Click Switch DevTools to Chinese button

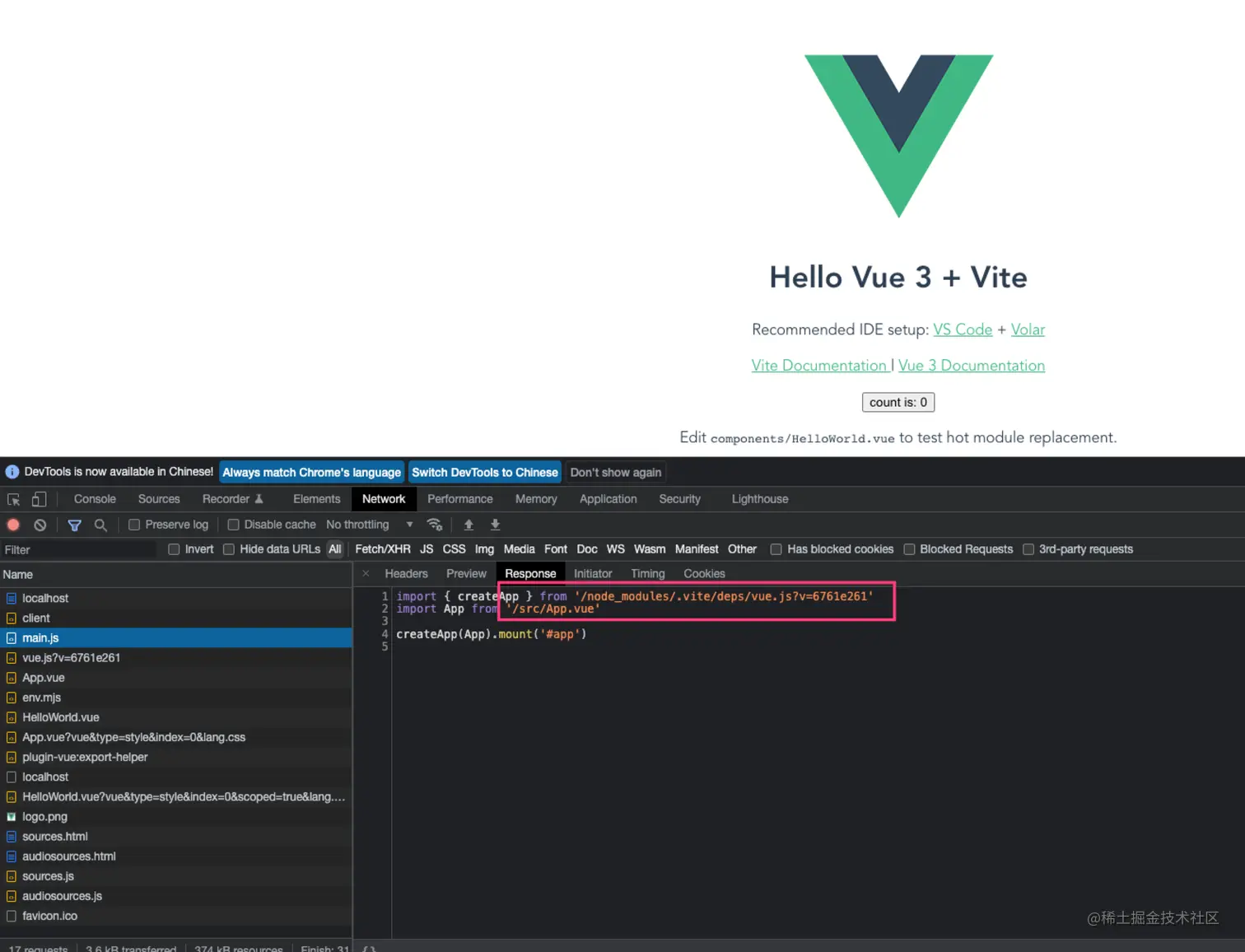[x=485, y=473]
